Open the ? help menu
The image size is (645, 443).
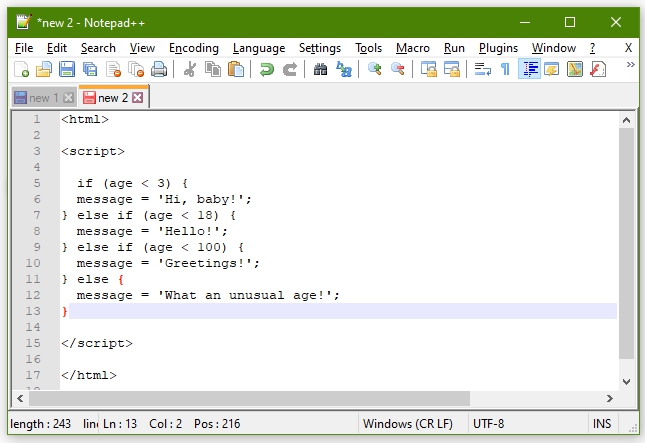coord(592,48)
